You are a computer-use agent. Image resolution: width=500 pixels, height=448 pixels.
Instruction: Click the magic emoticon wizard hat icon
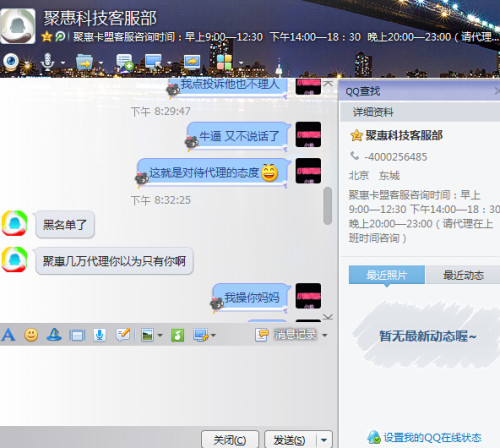[54, 335]
